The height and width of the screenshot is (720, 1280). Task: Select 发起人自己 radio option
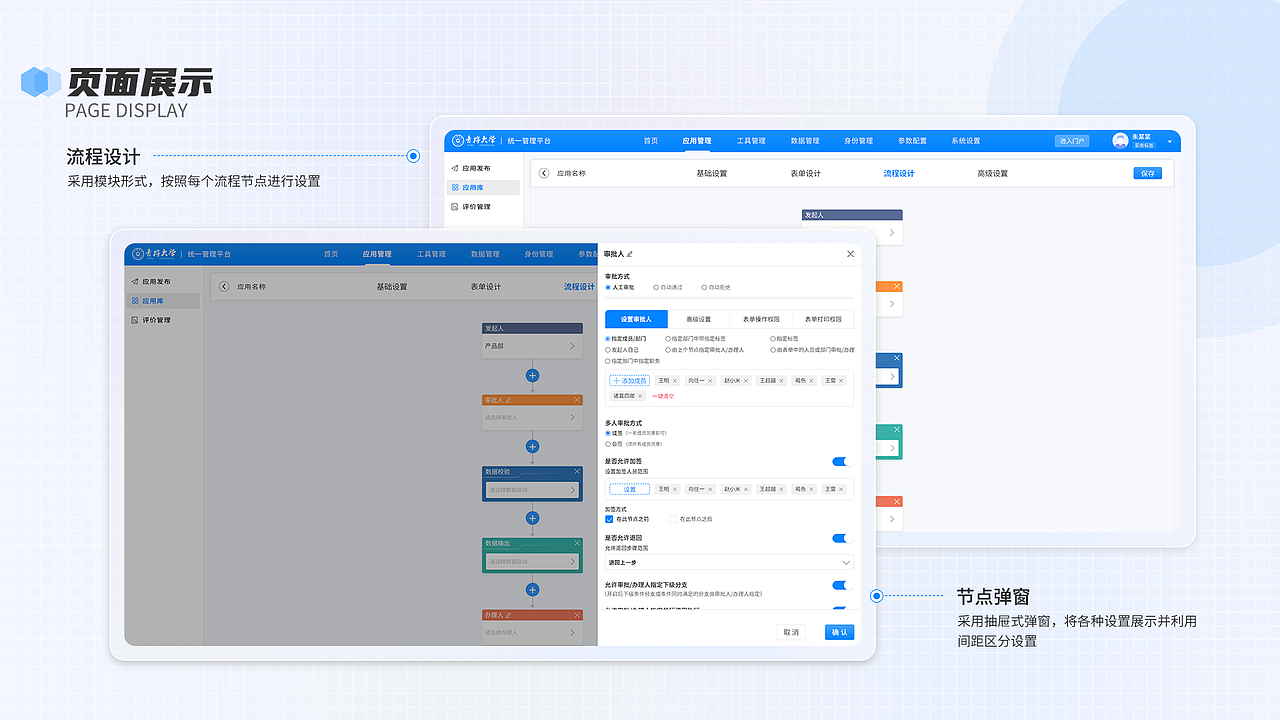(x=608, y=350)
